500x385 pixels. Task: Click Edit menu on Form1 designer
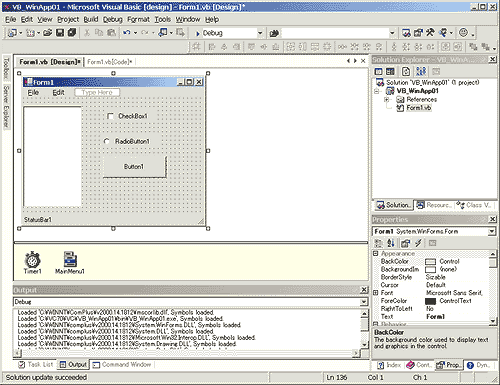click(58, 93)
